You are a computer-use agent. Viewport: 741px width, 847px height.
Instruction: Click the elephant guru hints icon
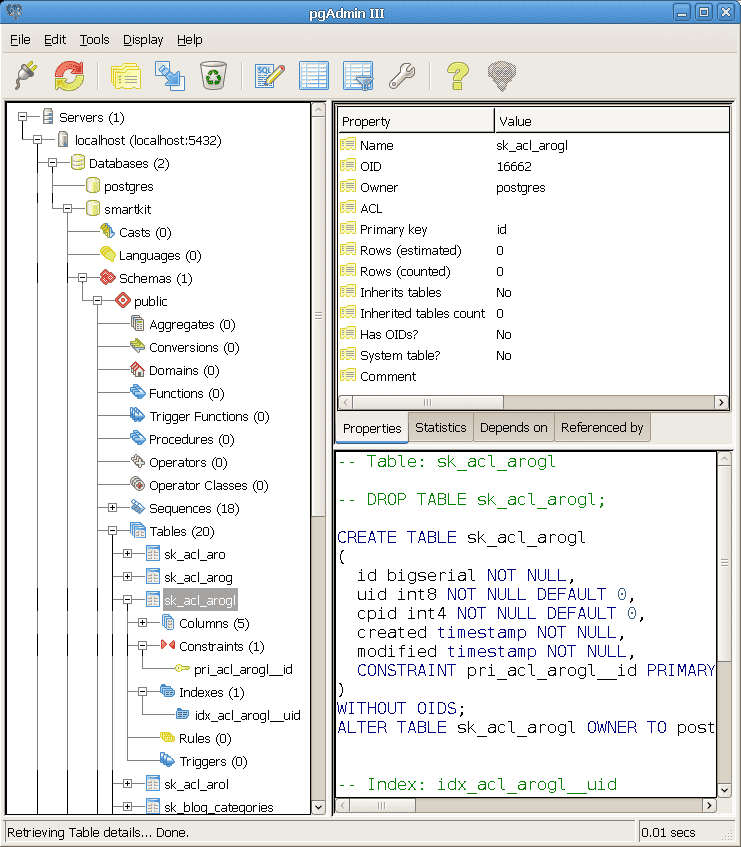[502, 76]
